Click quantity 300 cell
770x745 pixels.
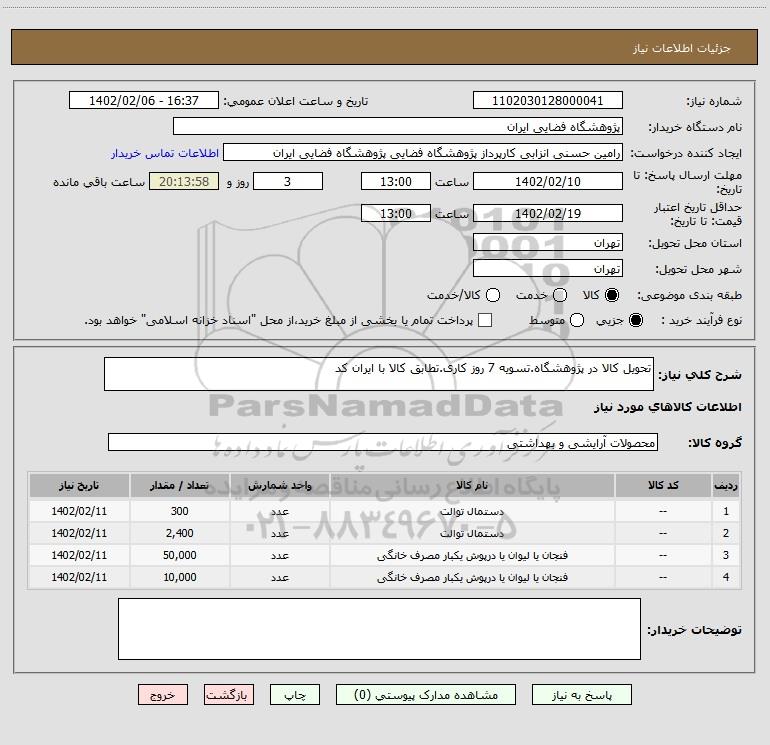pos(179,511)
